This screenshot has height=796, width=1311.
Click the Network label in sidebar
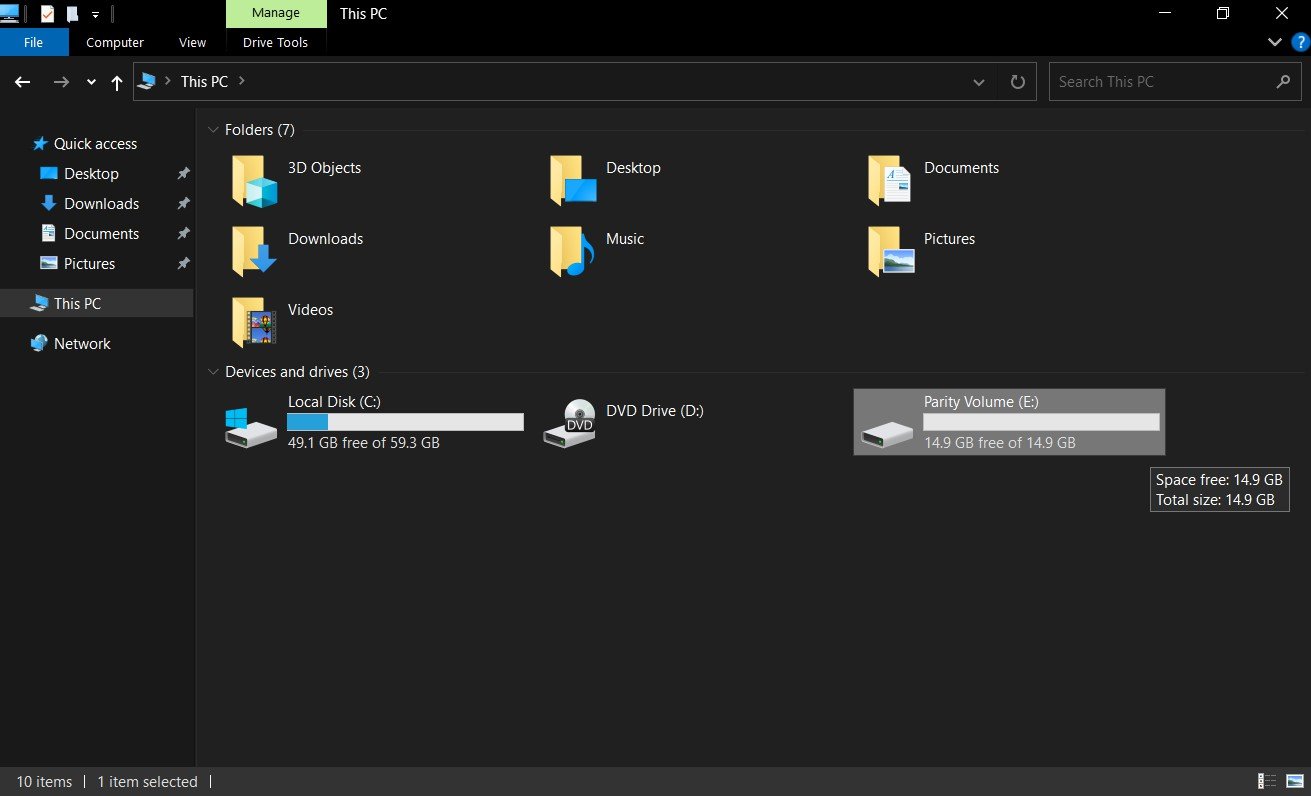tap(82, 344)
